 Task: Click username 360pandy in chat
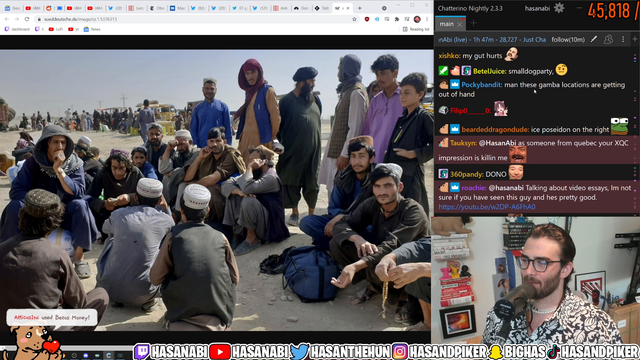click(x=467, y=174)
